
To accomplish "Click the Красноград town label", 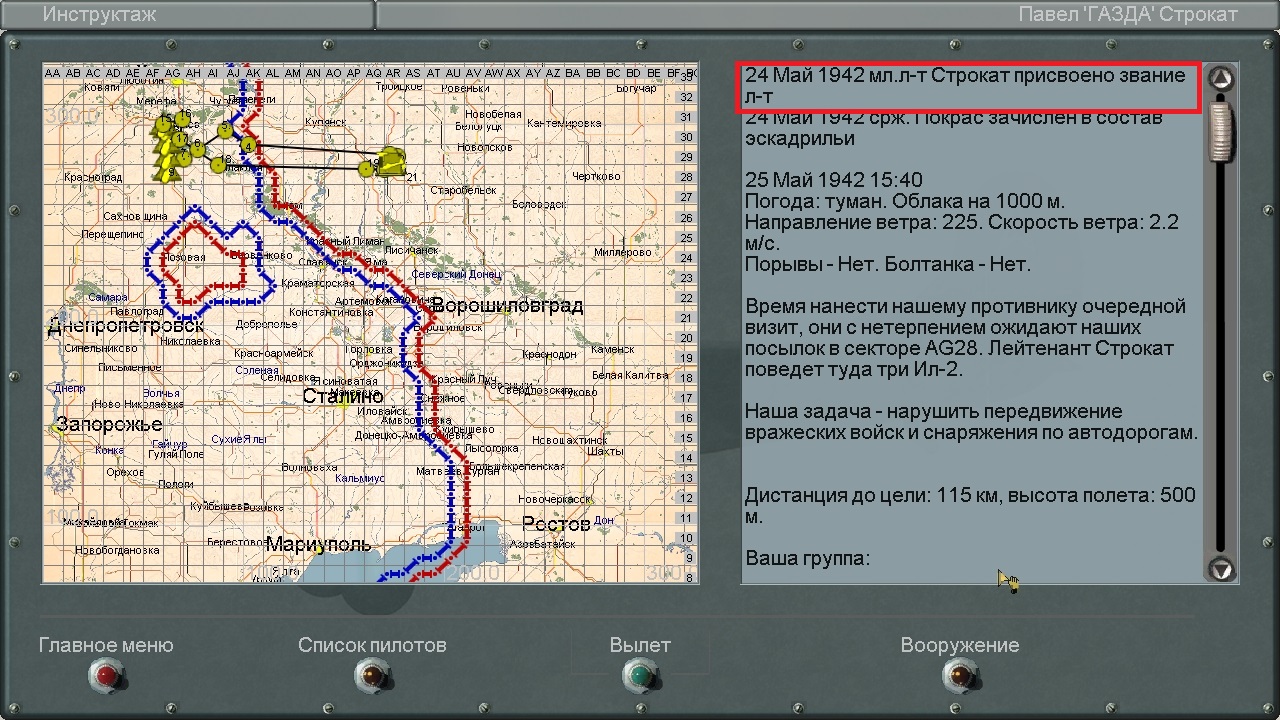I will pyautogui.click(x=93, y=178).
